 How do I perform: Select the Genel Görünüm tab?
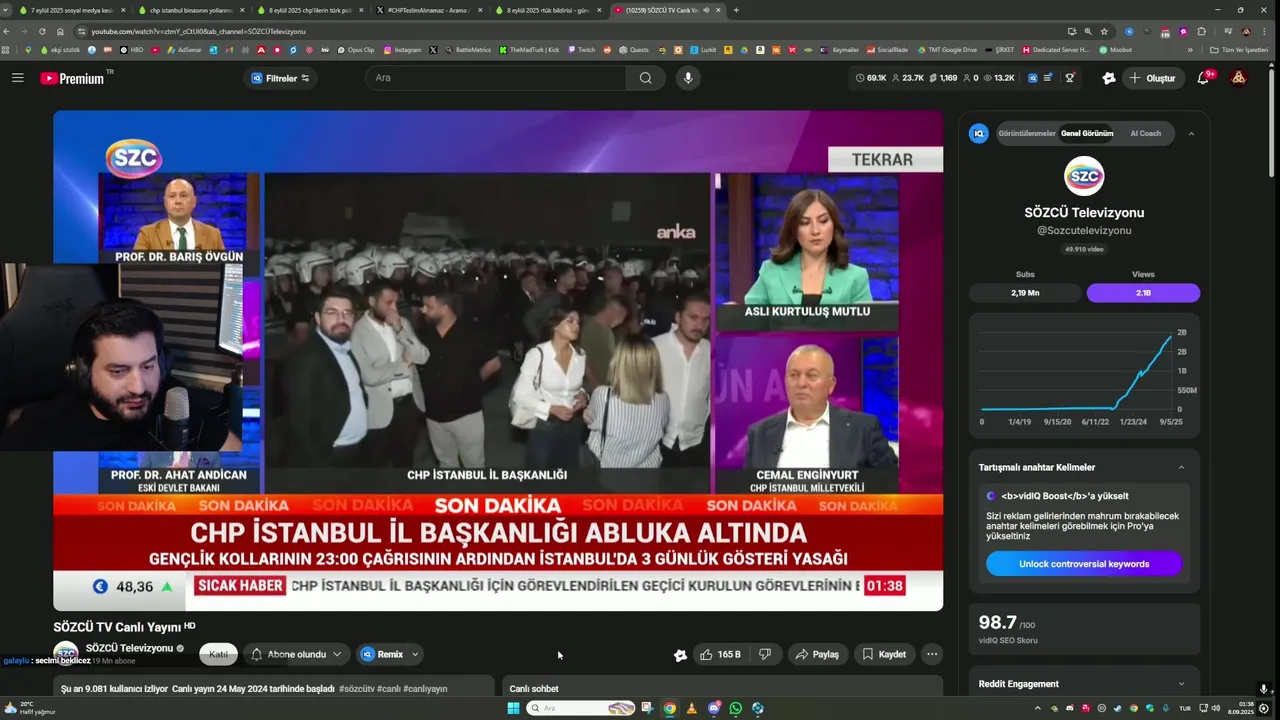pos(1087,133)
